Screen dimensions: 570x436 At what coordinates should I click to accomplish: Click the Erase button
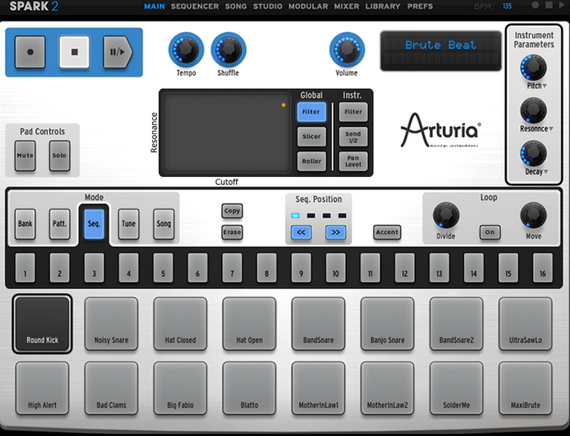click(x=232, y=232)
